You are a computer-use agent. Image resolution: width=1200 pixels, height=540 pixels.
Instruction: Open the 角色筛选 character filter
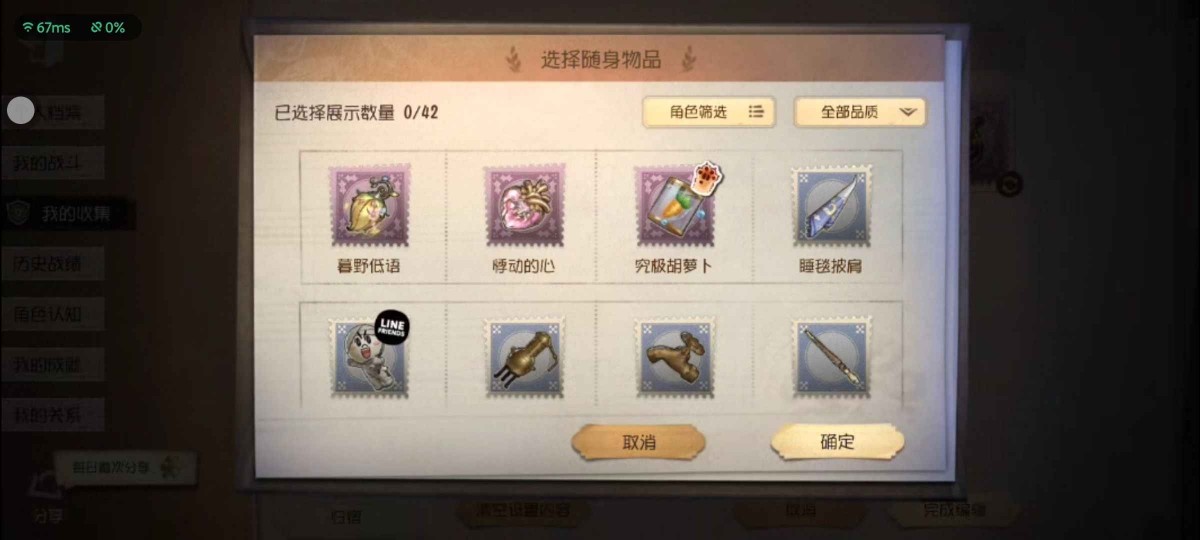click(709, 112)
